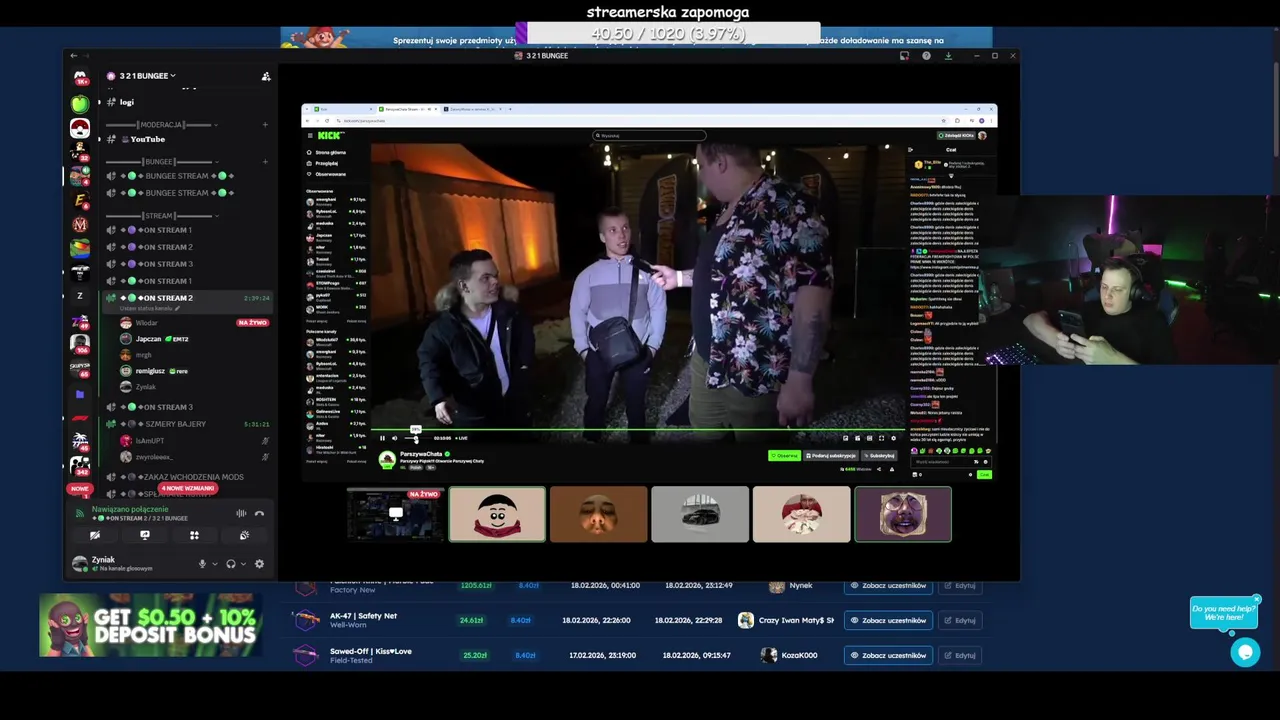Add channel in BUNGEE category plus icon
1280x720 pixels.
click(x=265, y=161)
